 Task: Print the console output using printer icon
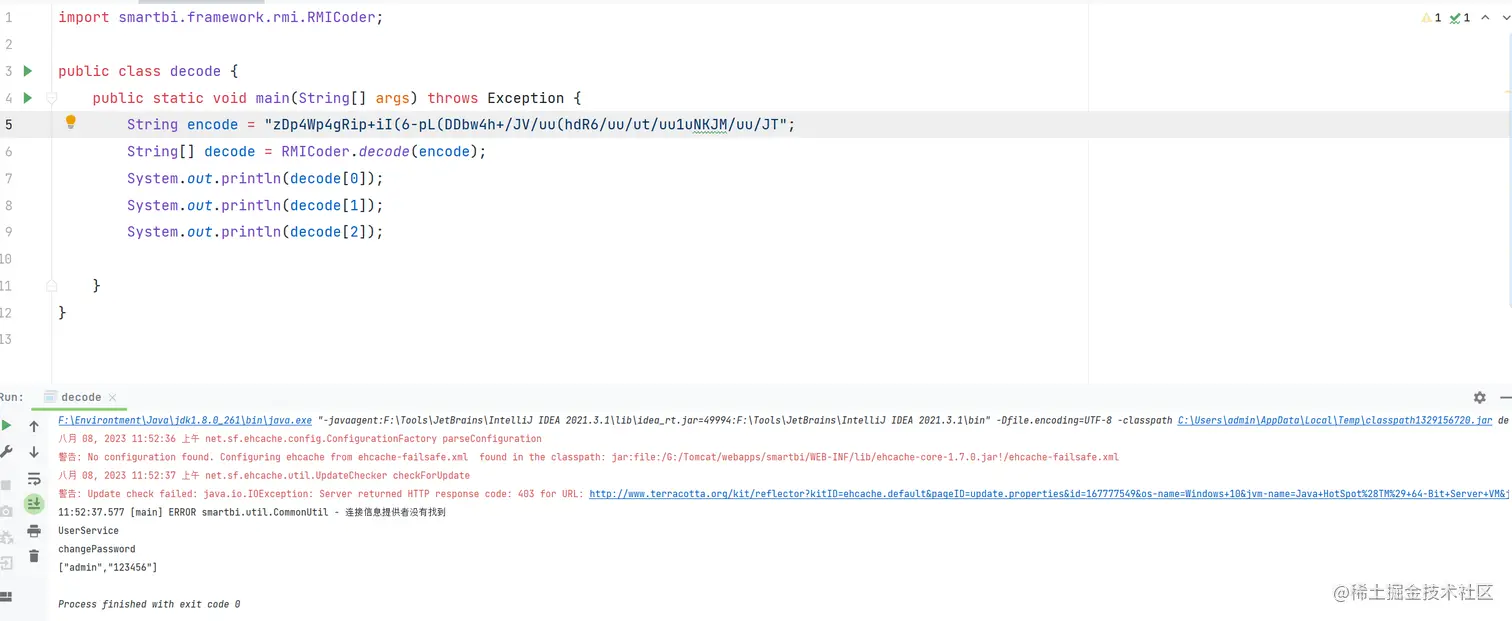[x=34, y=531]
